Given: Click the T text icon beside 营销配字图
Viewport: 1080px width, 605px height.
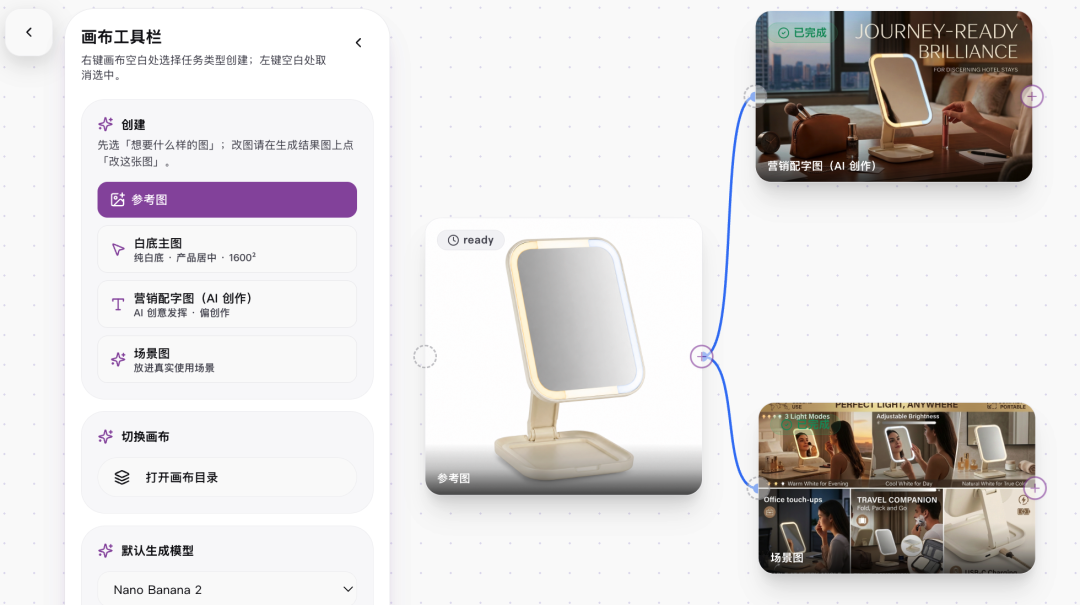Looking at the screenshot, I should [118, 305].
